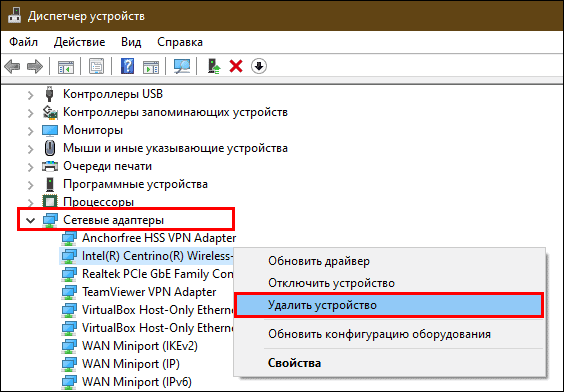Collapse the Сетевые адаптеры node
564x392 pixels.
31,220
